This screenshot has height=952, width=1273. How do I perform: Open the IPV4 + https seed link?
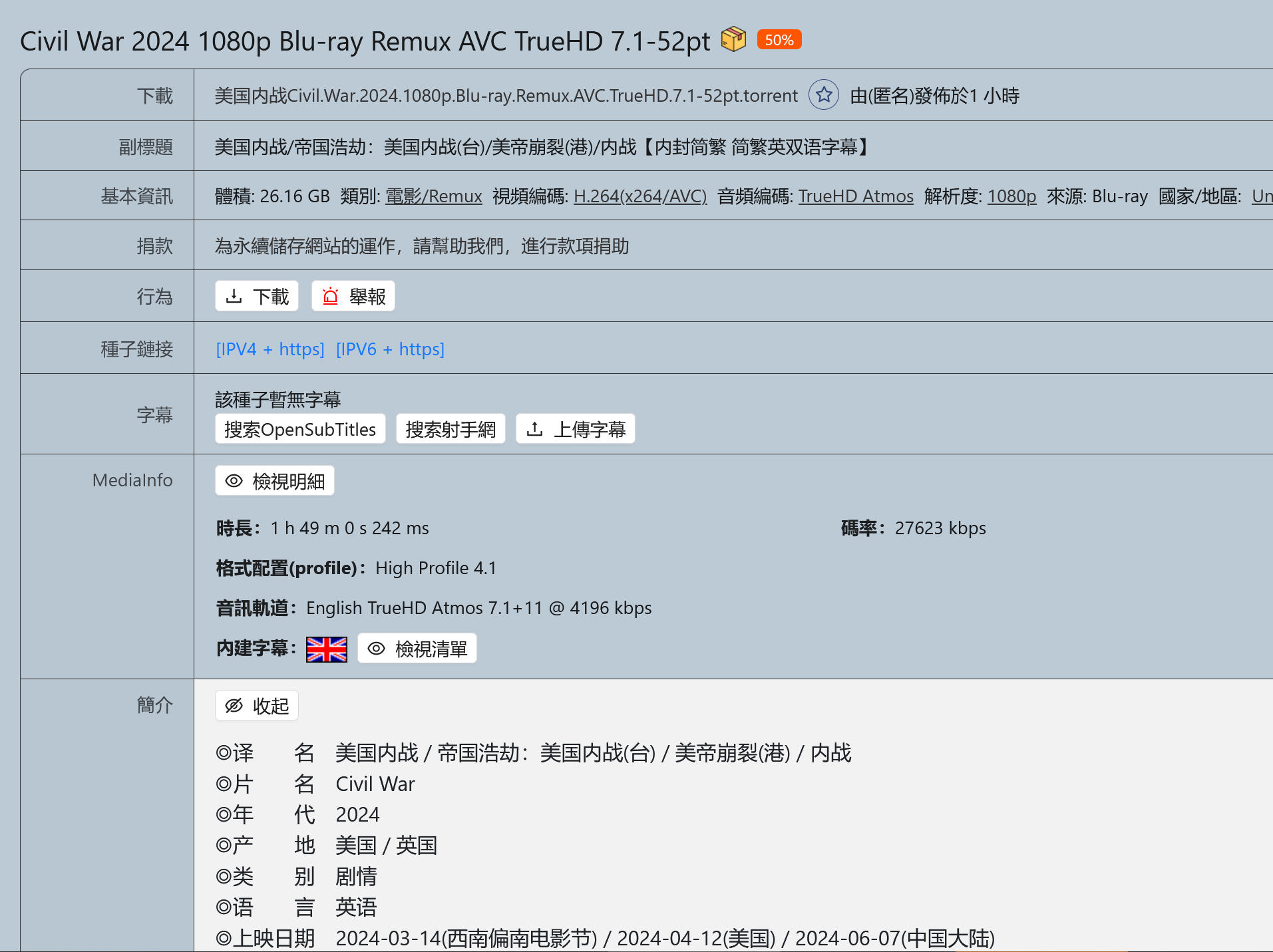coord(270,349)
